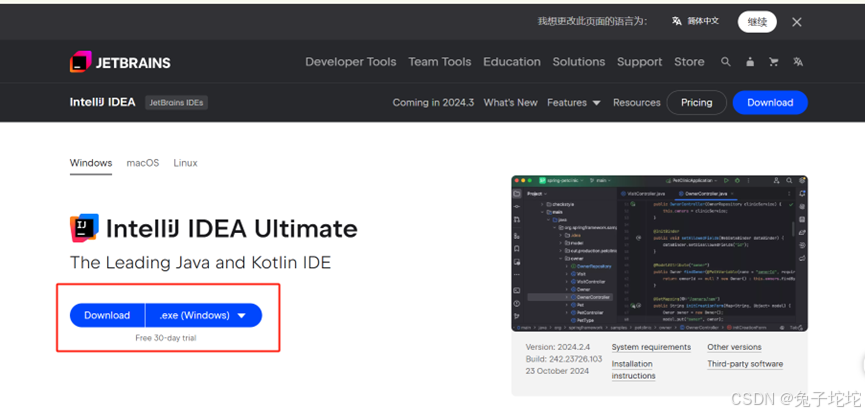The width and height of the screenshot is (865, 414).
Task: Open the shopping cart icon
Action: (773, 62)
